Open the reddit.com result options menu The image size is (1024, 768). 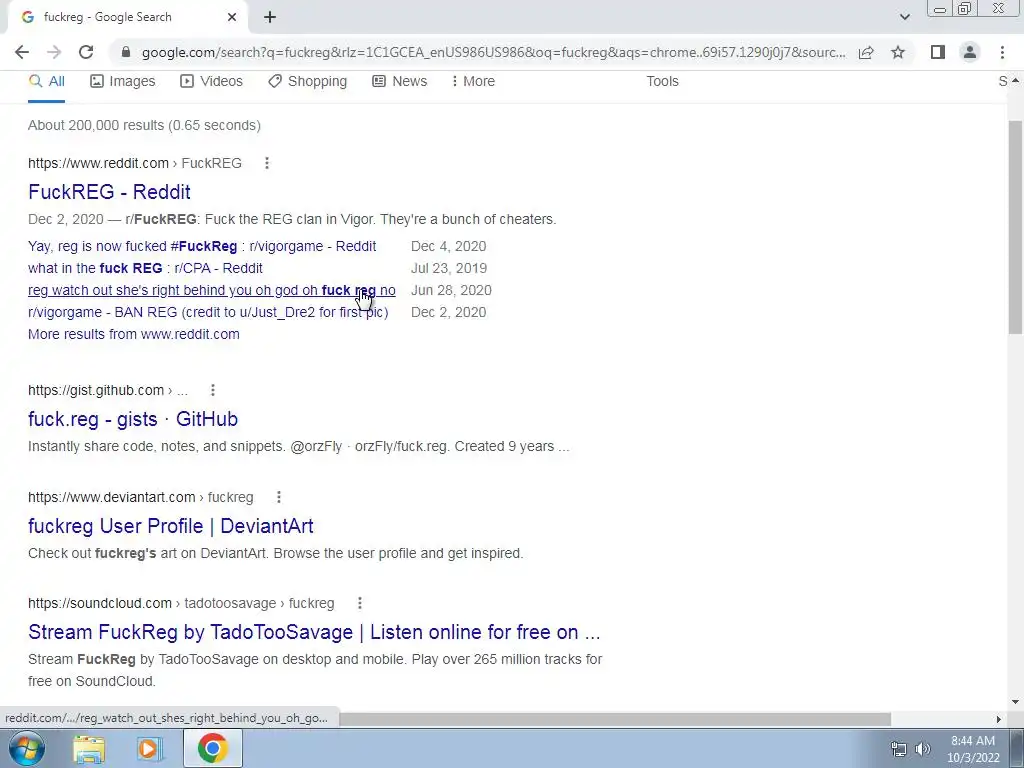(x=266, y=163)
